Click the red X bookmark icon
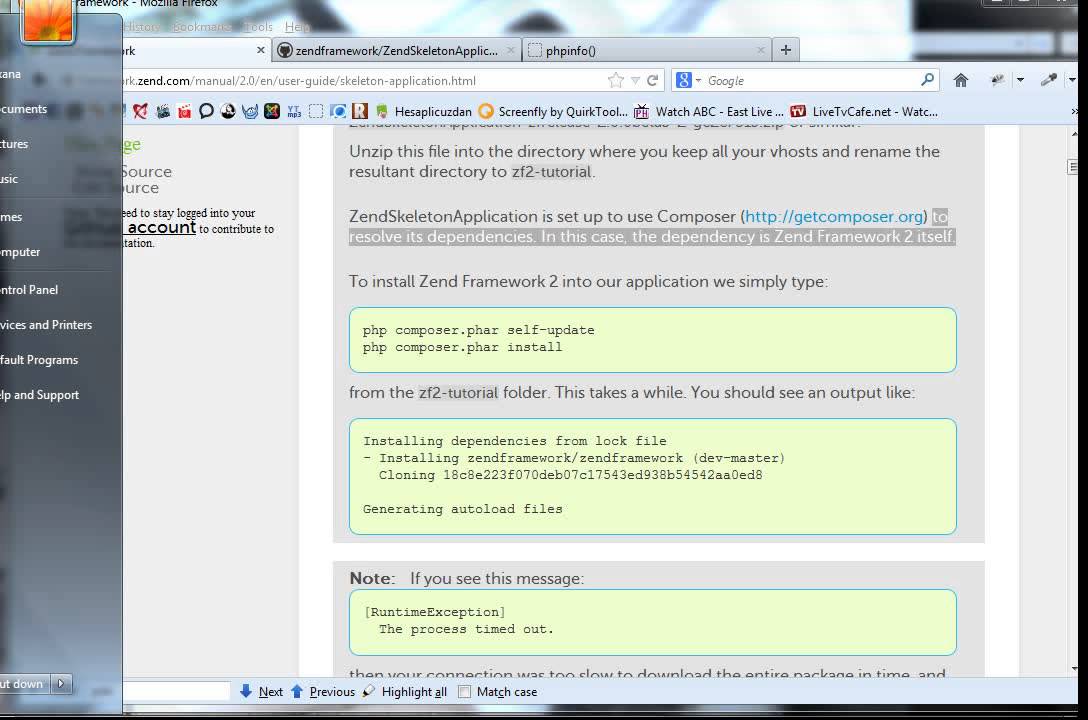 [x=140, y=111]
